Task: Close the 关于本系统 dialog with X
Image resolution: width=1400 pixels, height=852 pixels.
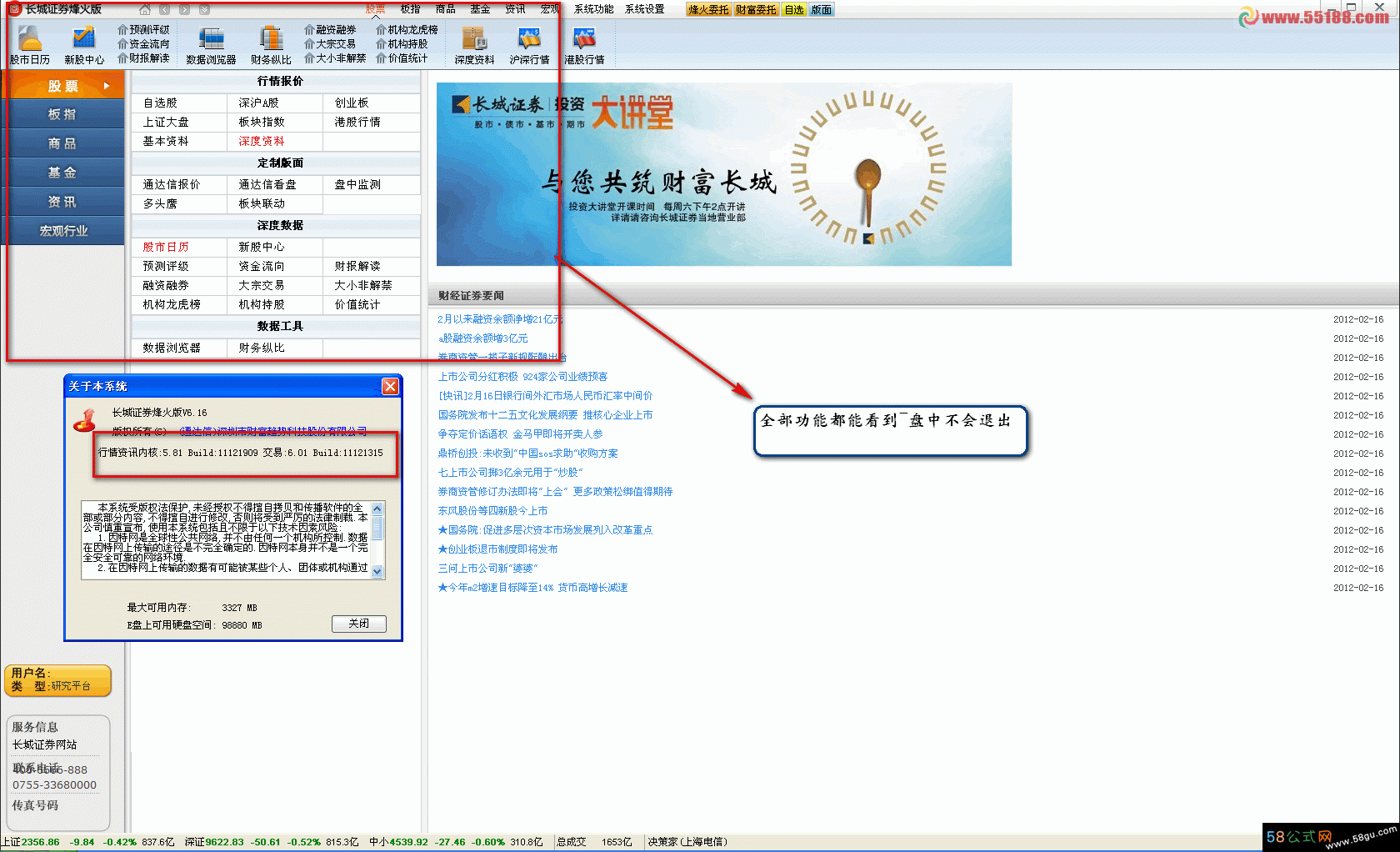Action: click(390, 386)
